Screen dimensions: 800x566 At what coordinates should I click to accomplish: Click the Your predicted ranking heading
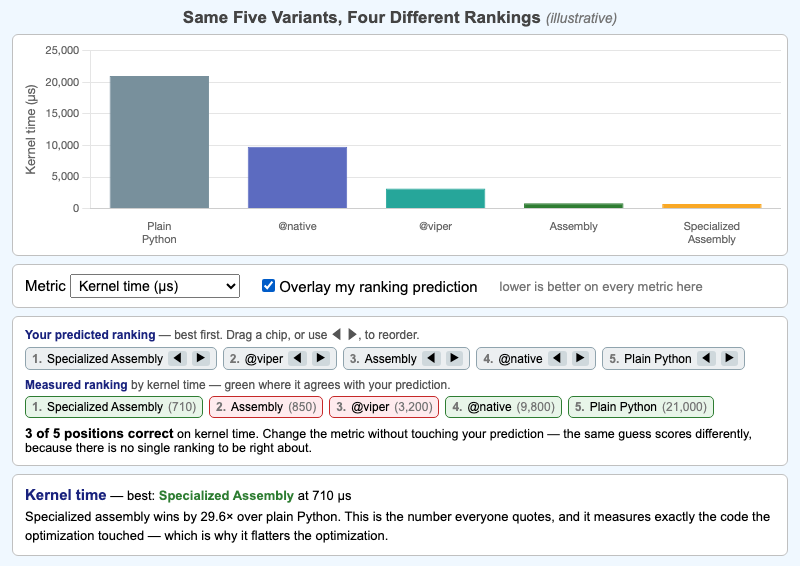coord(90,335)
